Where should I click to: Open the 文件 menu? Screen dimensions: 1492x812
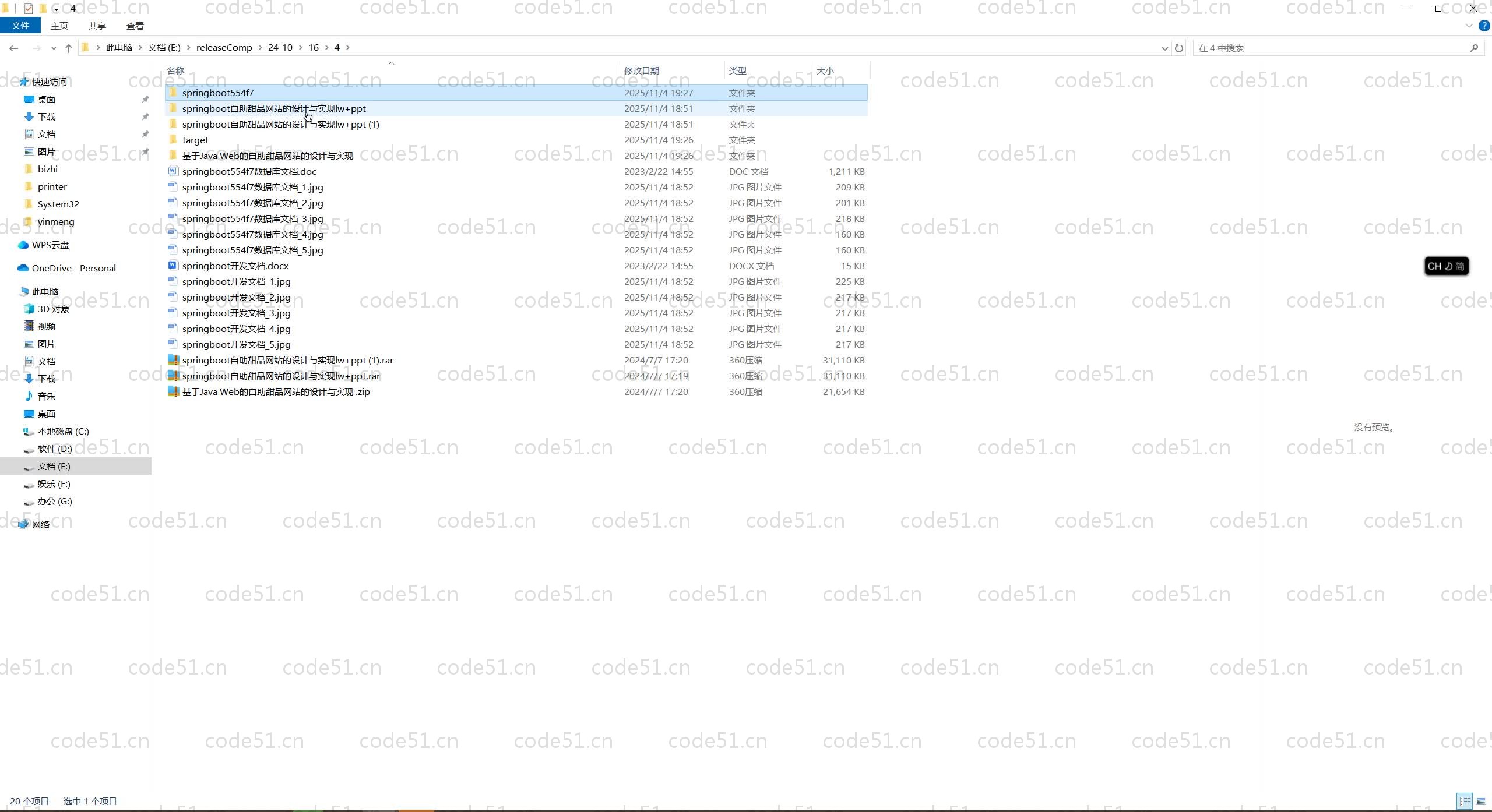(x=20, y=26)
